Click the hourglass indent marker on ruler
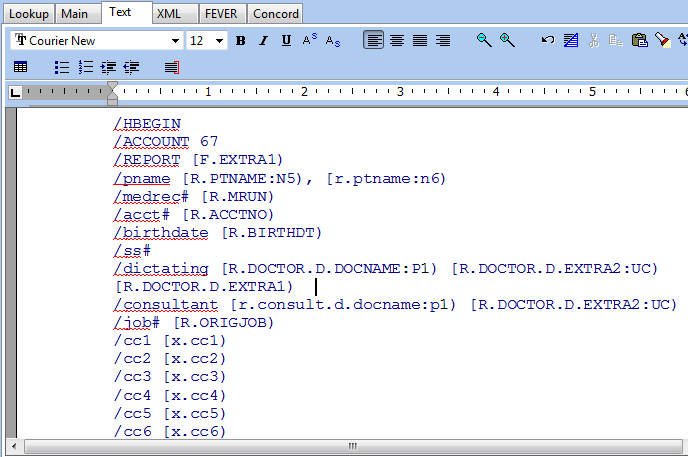 (x=112, y=93)
